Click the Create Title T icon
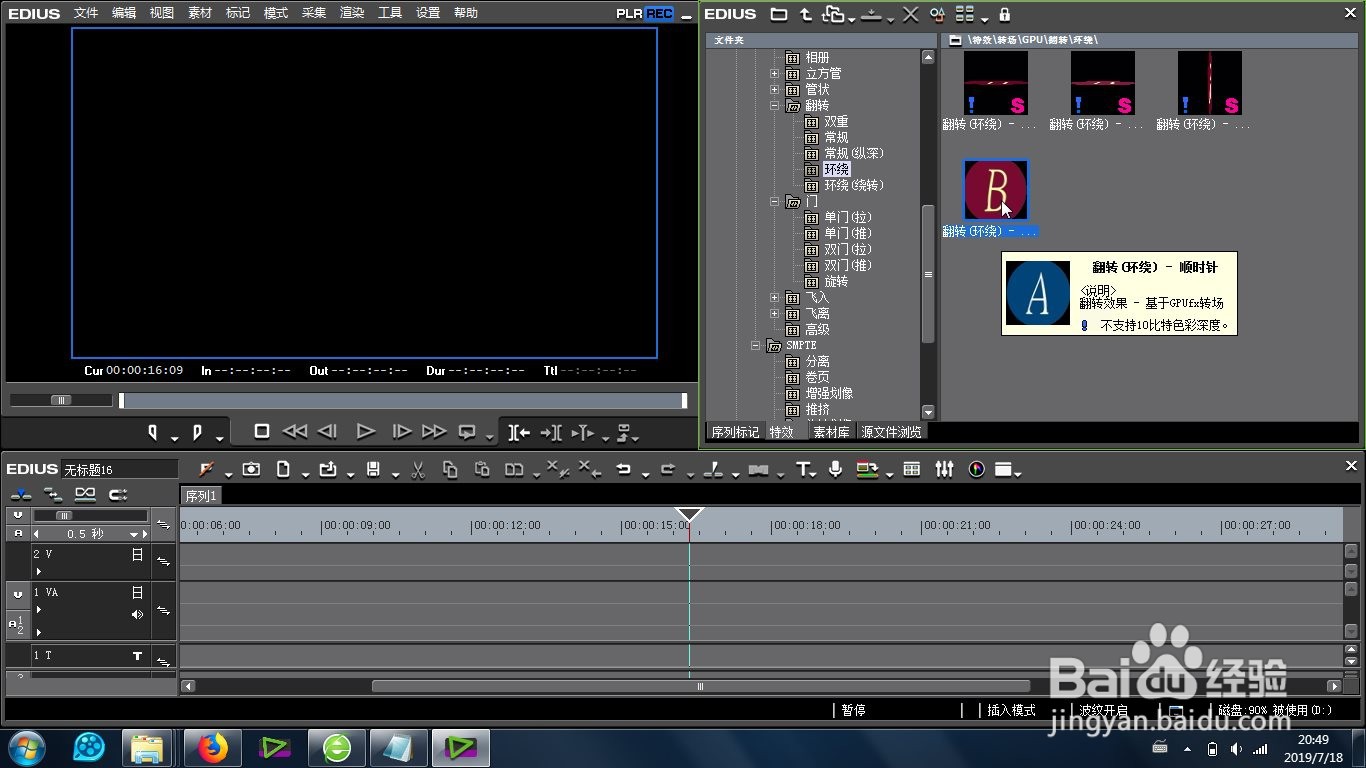 click(x=803, y=469)
